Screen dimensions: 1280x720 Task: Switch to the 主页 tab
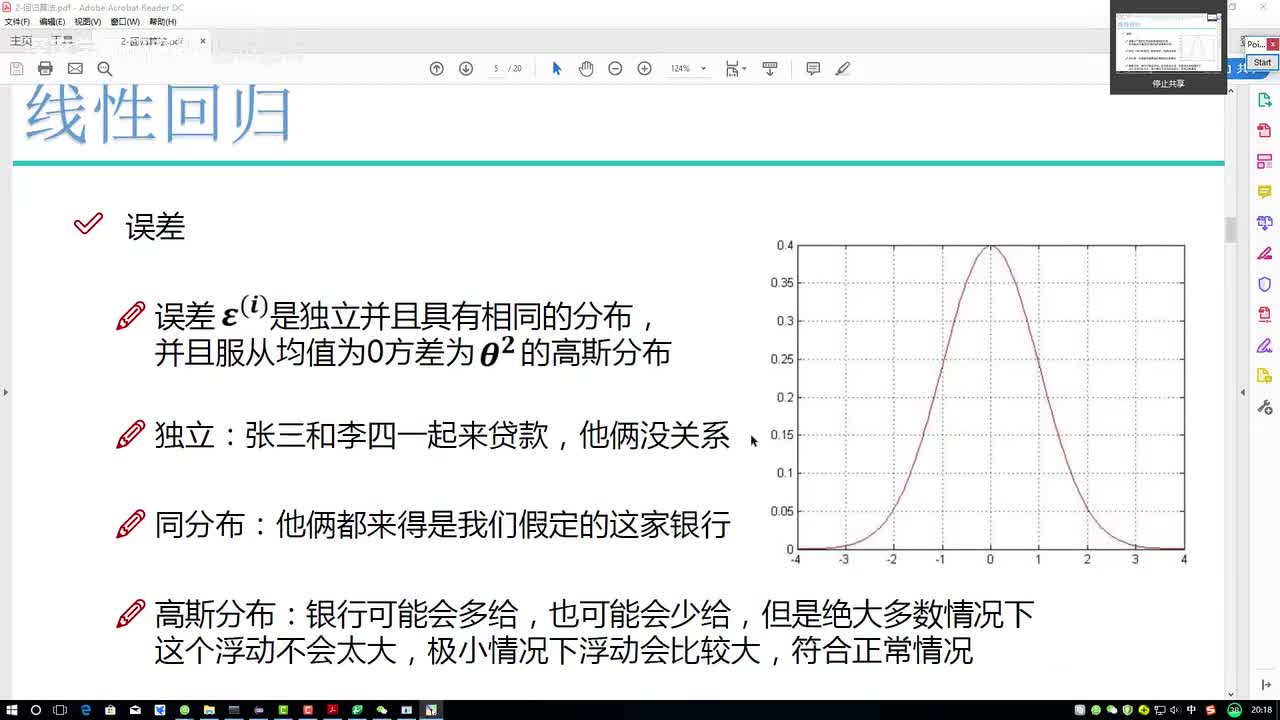click(x=21, y=41)
